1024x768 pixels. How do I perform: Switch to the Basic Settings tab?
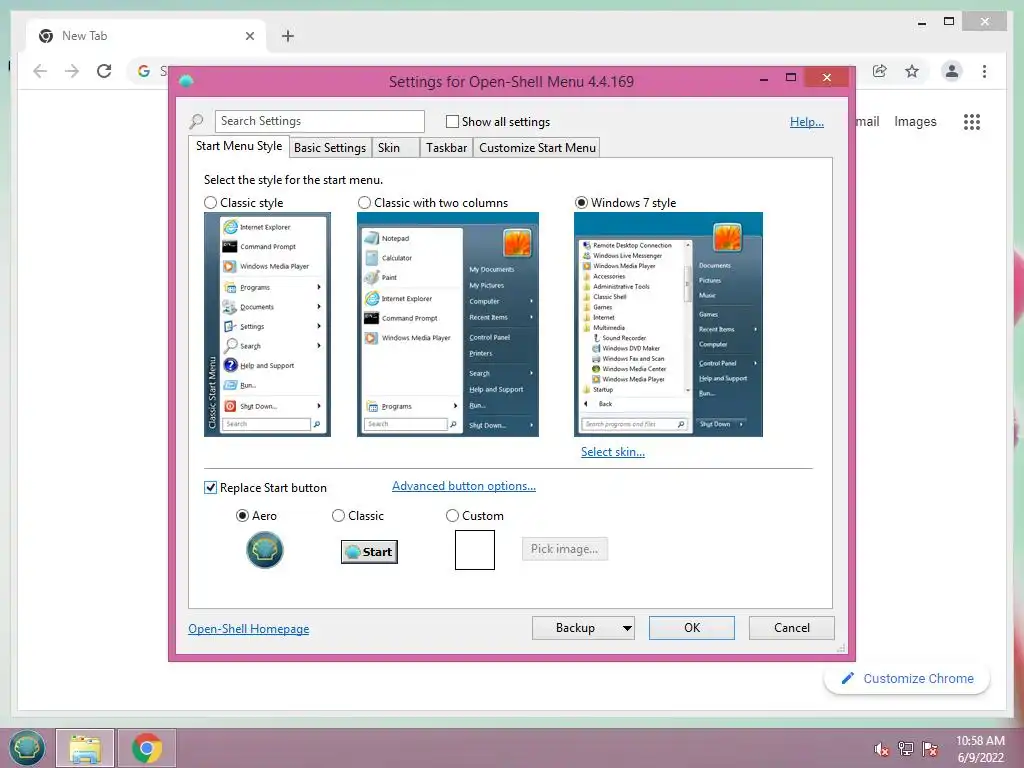coord(330,148)
